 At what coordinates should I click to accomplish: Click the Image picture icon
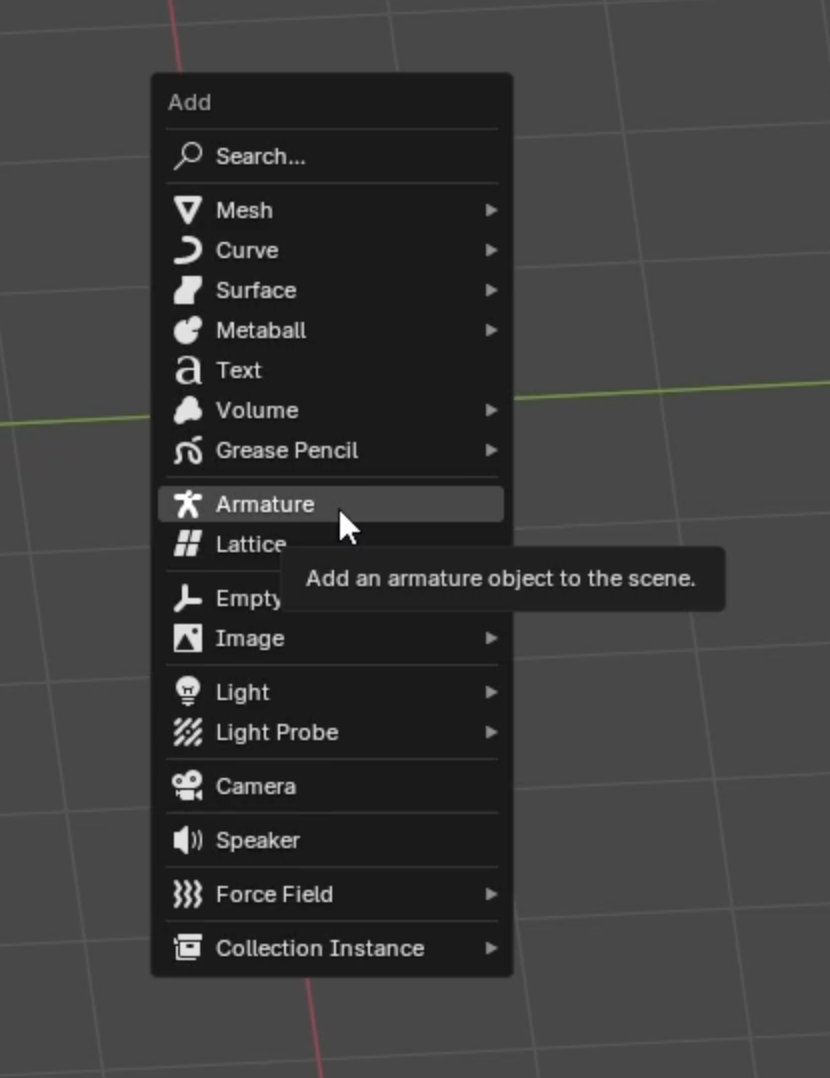[x=188, y=638]
